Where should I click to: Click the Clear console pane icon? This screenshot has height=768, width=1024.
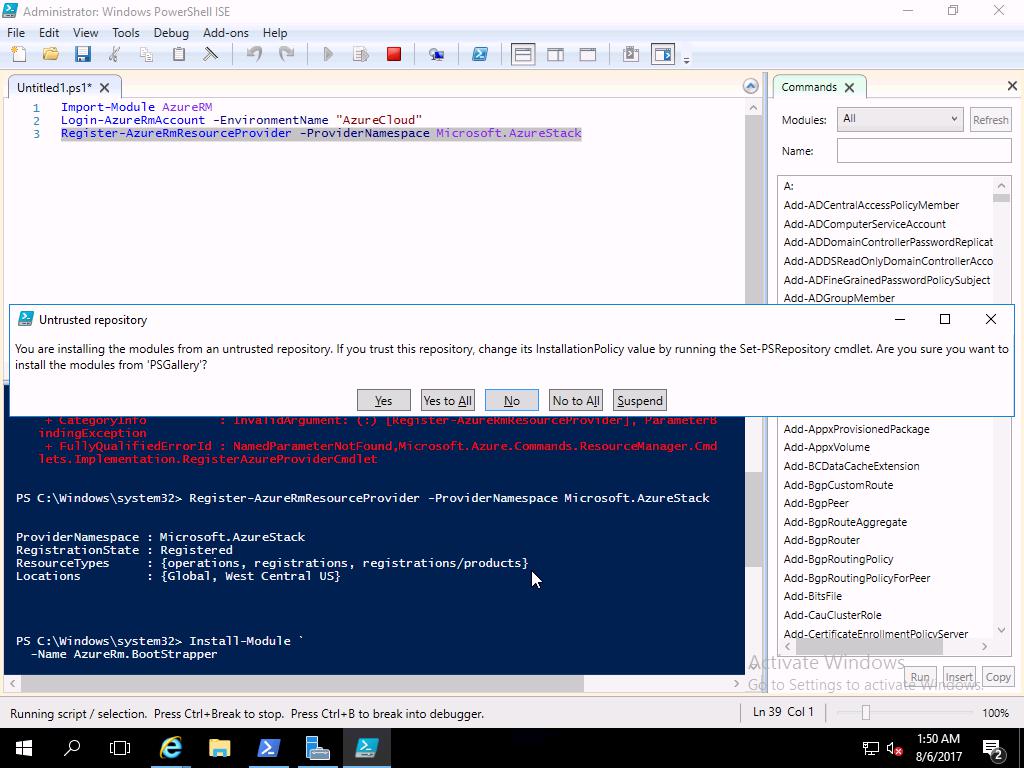pos(210,54)
